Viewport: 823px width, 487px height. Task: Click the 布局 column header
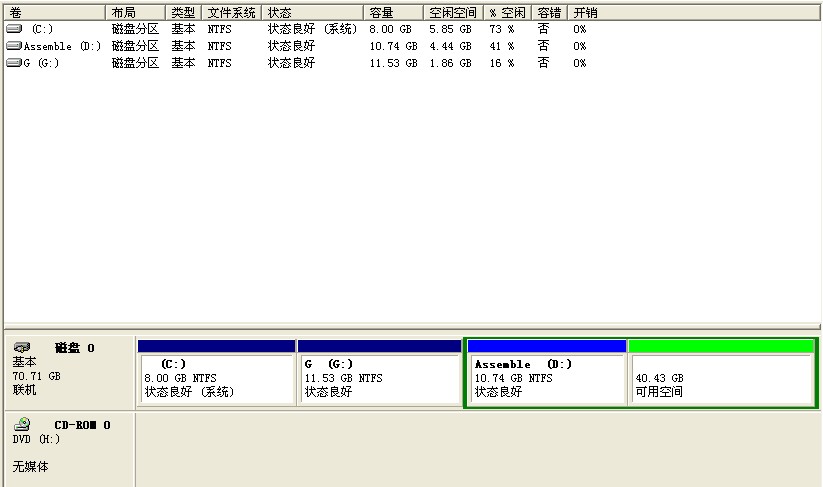pos(135,13)
